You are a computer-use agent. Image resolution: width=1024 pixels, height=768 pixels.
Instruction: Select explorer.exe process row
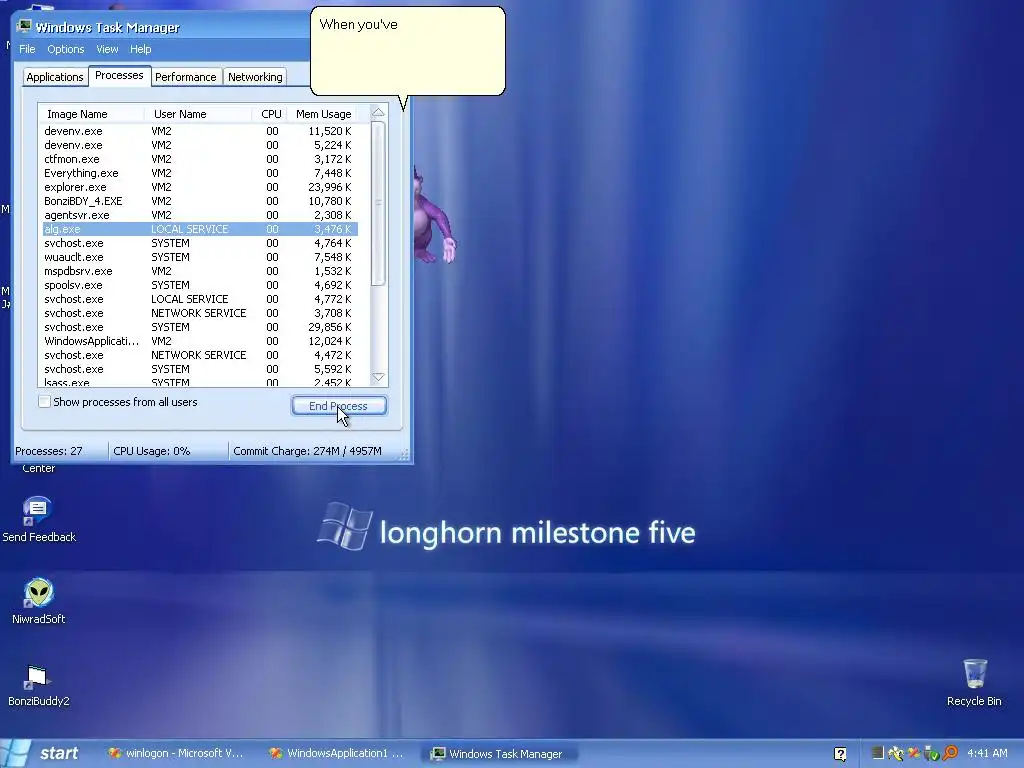point(200,187)
